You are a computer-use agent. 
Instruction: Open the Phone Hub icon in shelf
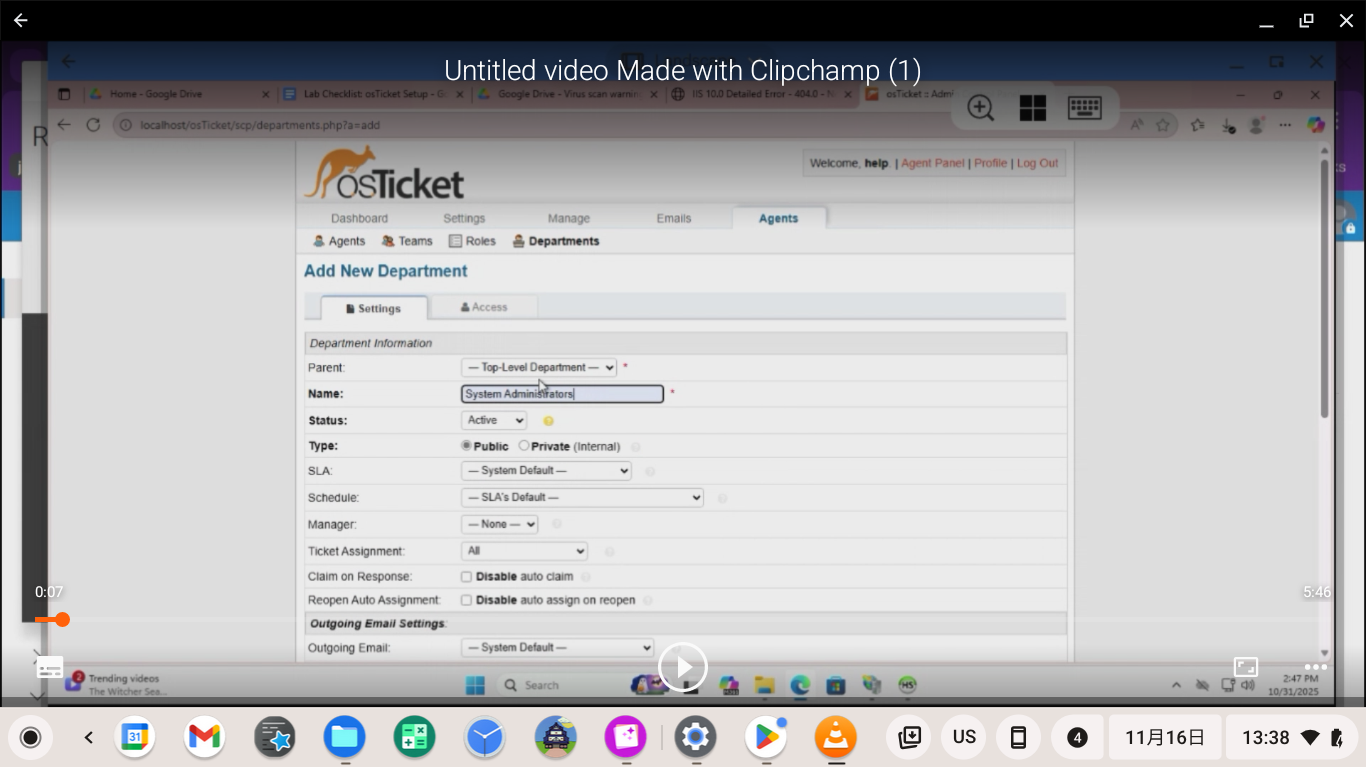tap(1018, 738)
